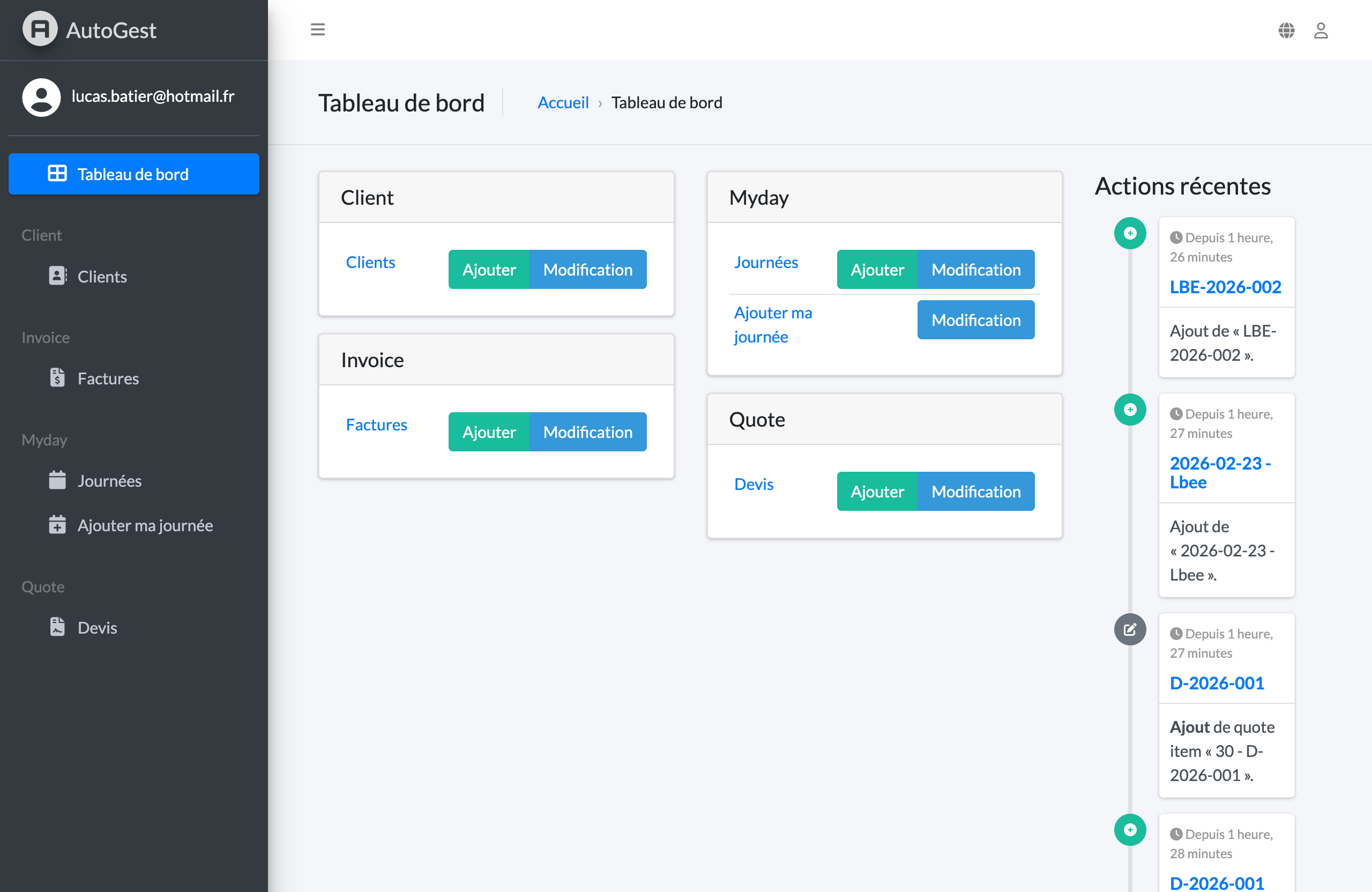Click the Journées calendar icon in the sidebar
The image size is (1372, 892).
(x=58, y=480)
